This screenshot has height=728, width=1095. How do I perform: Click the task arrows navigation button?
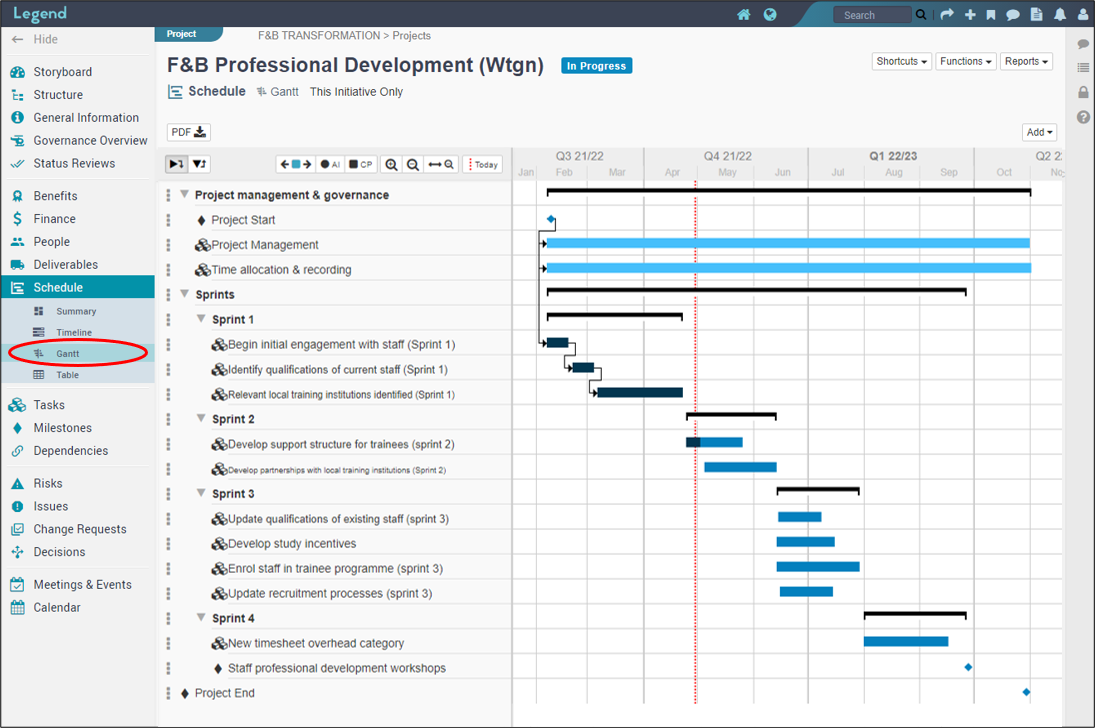(296, 164)
